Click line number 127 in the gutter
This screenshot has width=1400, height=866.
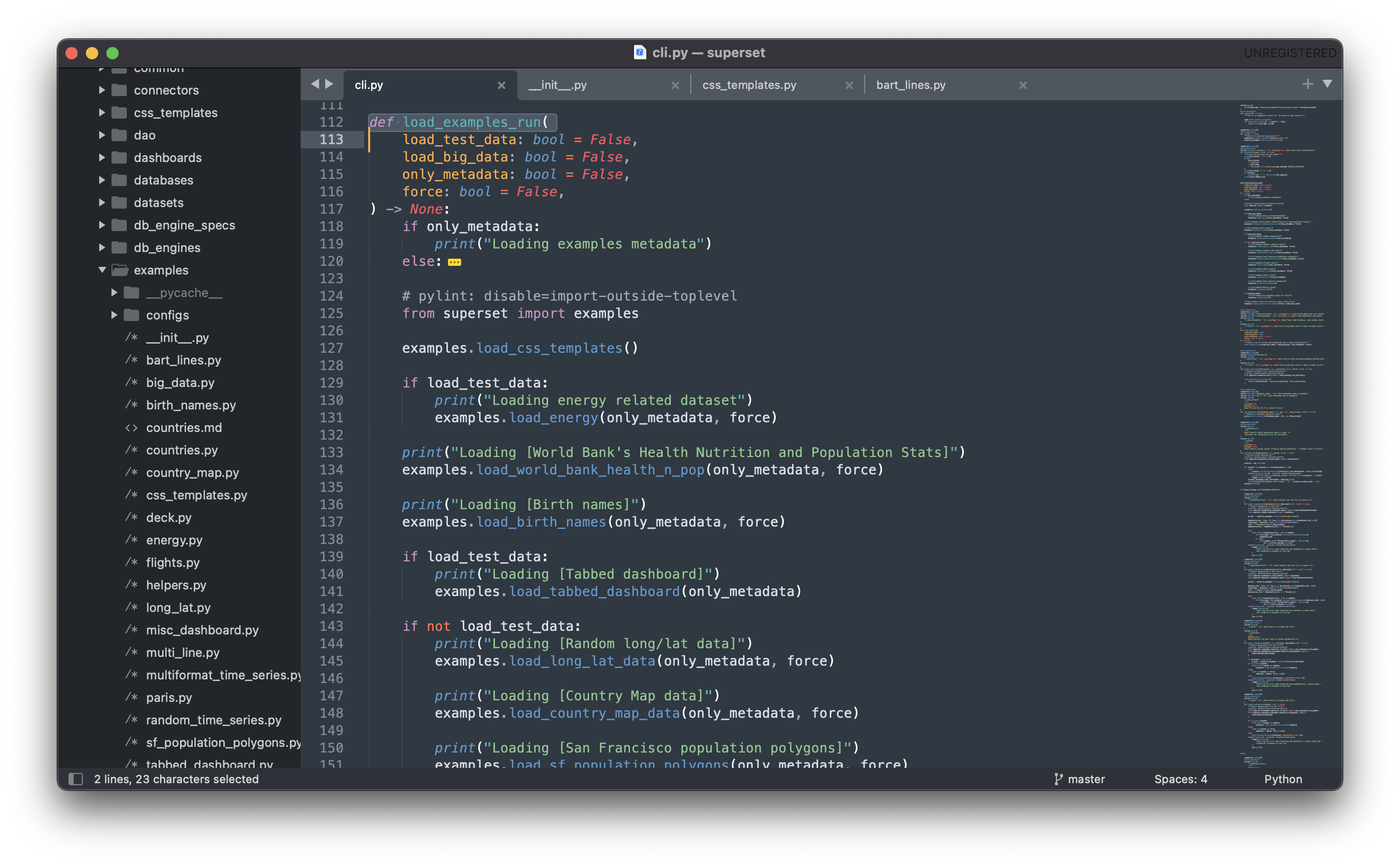coord(331,348)
